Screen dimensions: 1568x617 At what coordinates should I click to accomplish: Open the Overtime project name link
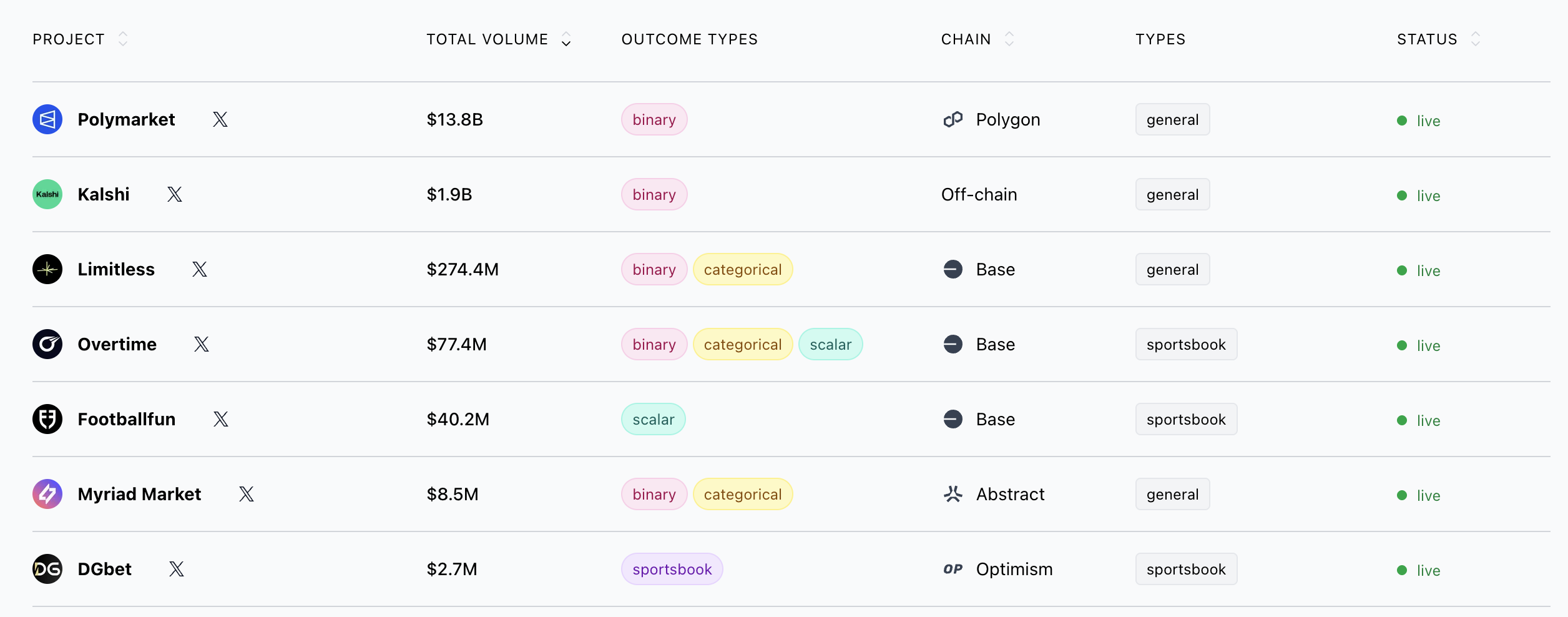(117, 344)
